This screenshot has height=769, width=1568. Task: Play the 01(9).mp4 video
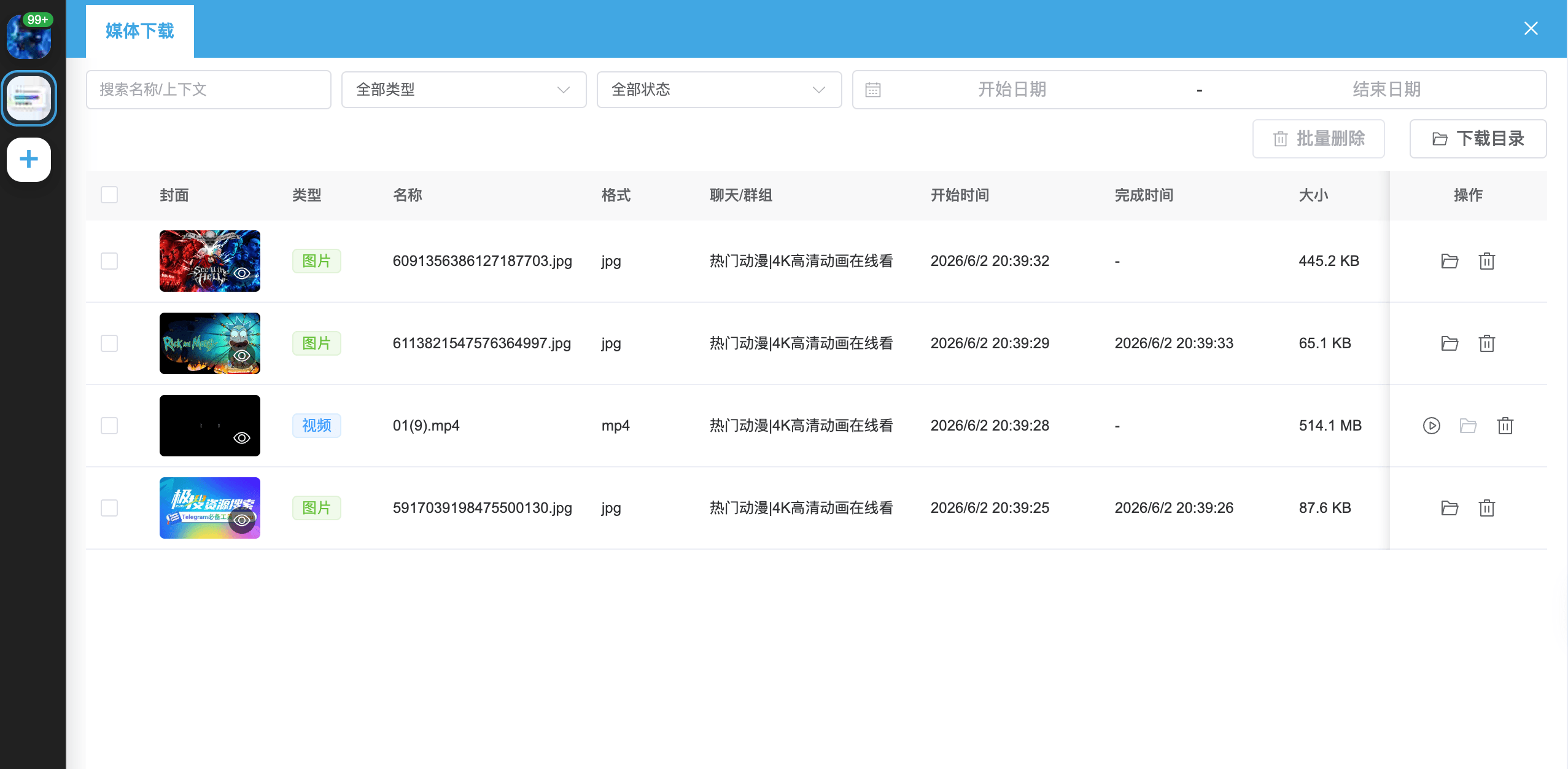[1431, 426]
